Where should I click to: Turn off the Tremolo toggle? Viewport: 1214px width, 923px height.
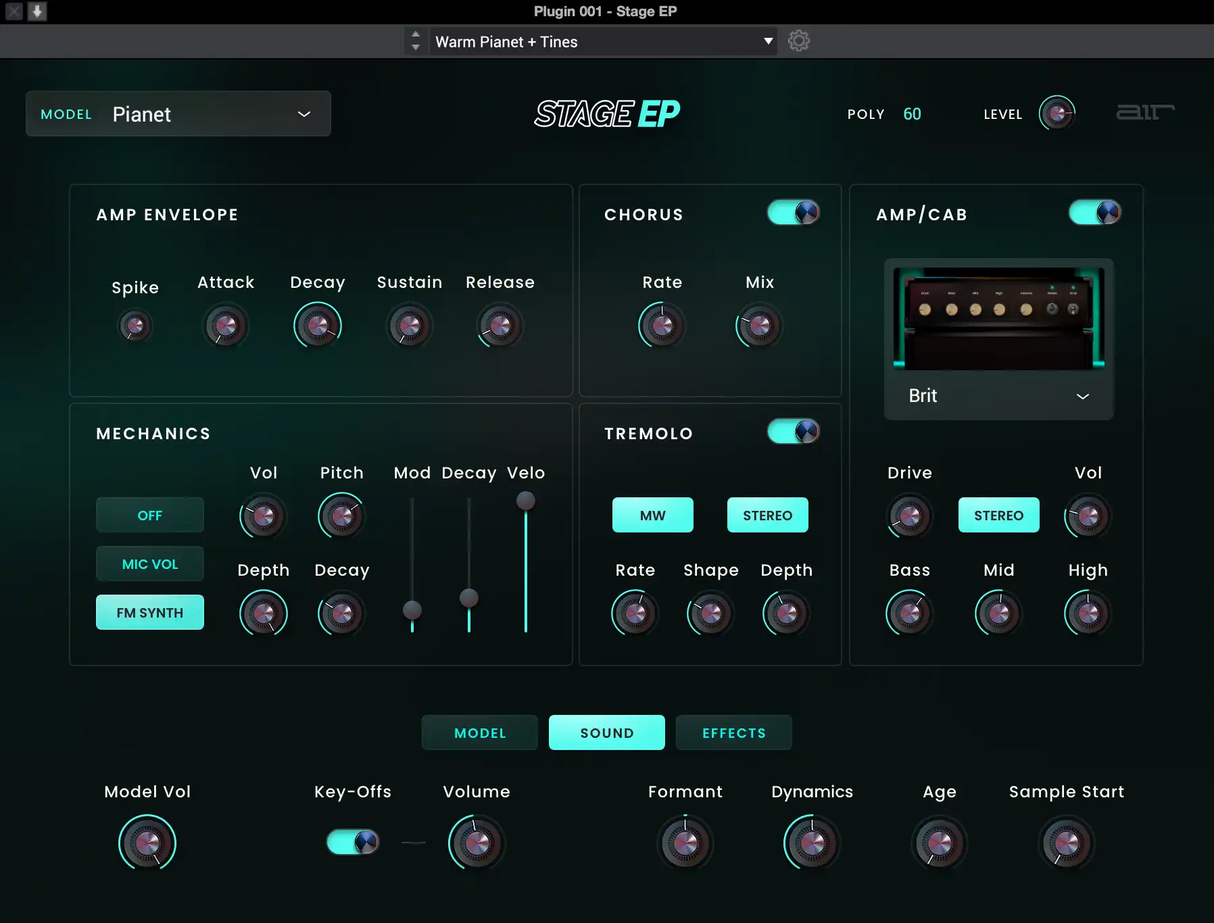pyautogui.click(x=793, y=431)
